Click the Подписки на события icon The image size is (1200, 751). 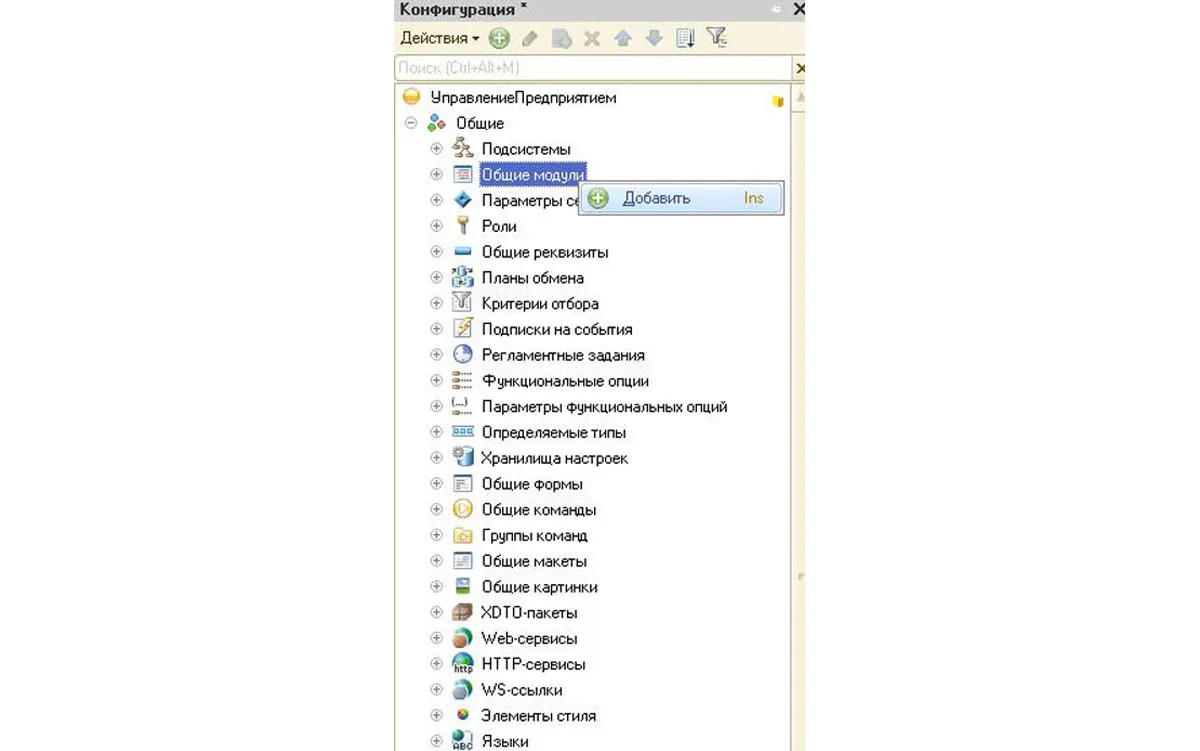click(x=462, y=329)
